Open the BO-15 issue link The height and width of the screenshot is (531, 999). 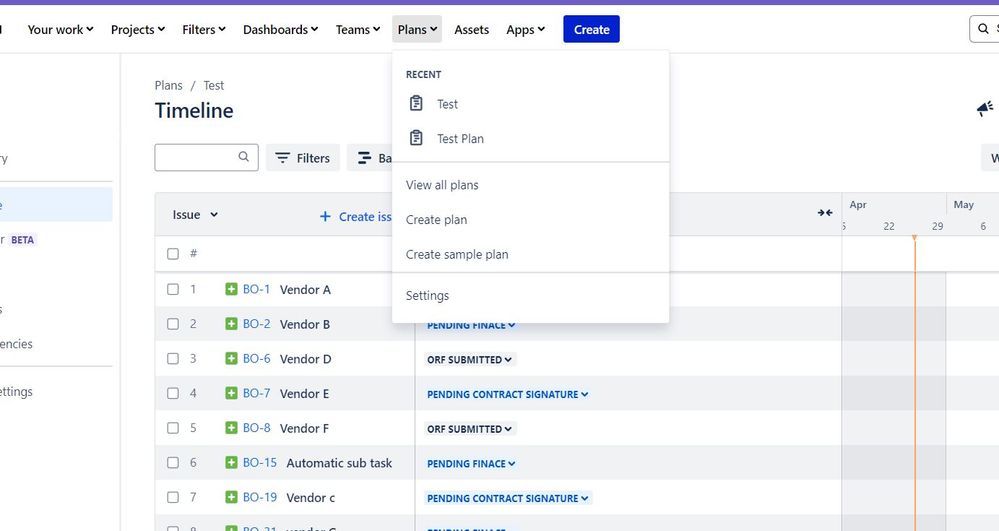(x=260, y=463)
